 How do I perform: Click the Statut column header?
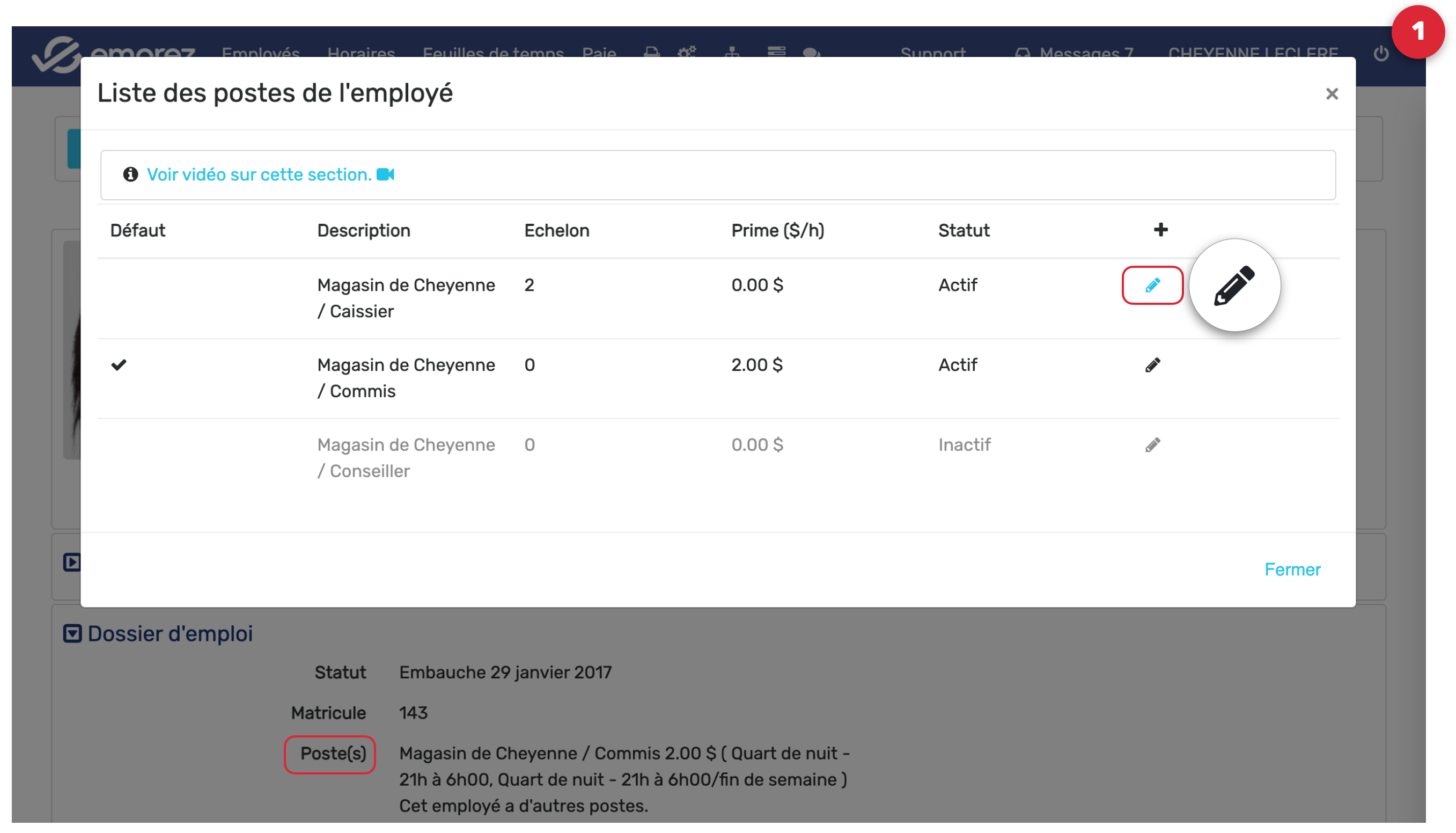(x=964, y=231)
